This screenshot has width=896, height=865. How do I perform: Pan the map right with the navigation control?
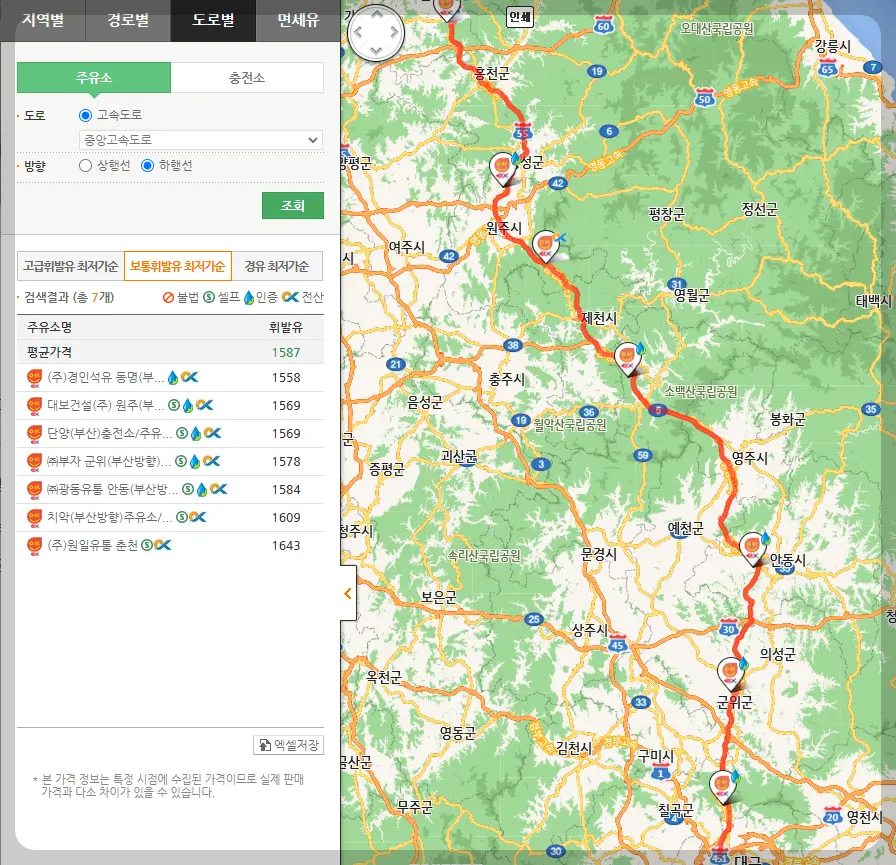394,33
